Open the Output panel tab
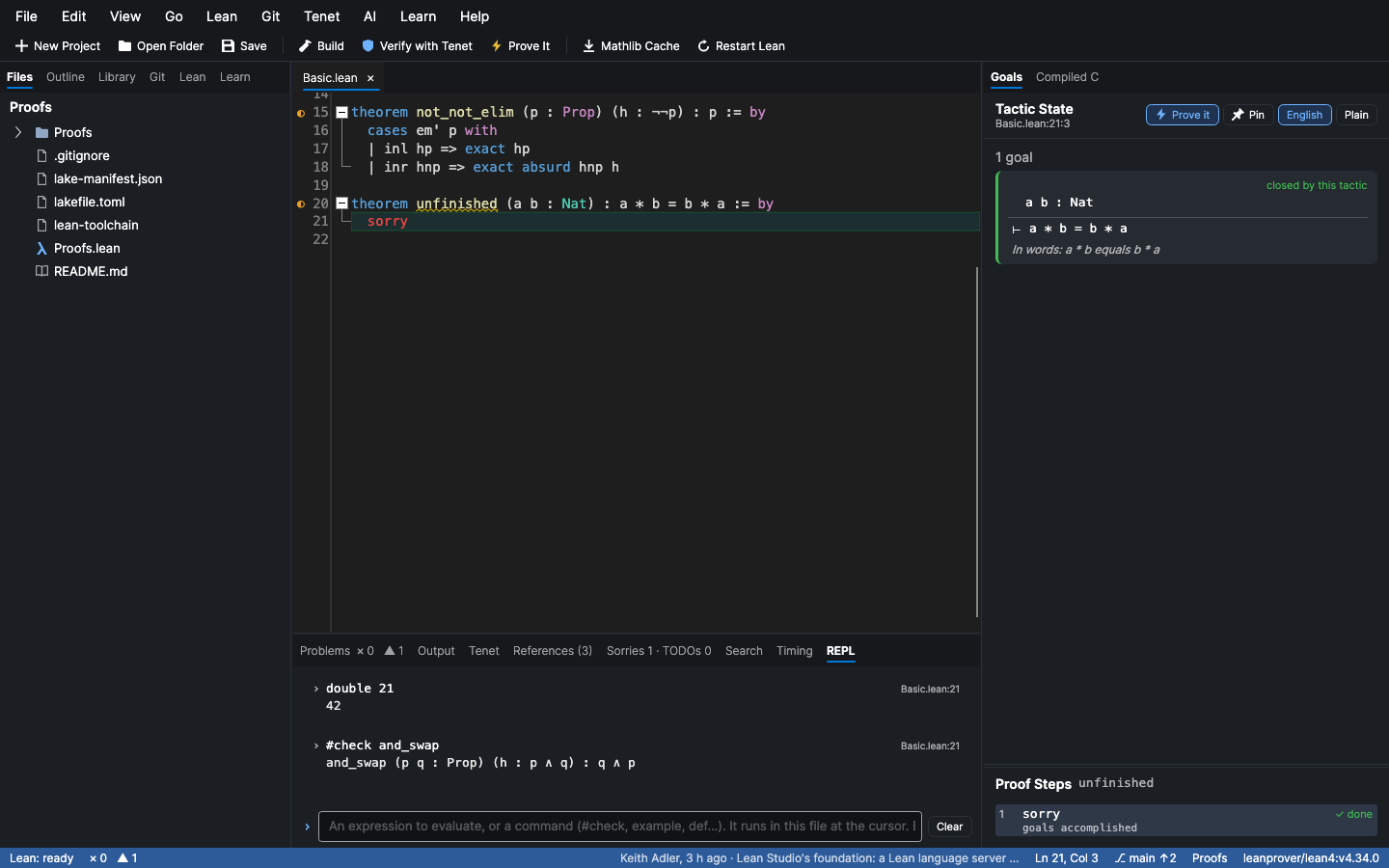The width and height of the screenshot is (1389, 868). pos(436,651)
